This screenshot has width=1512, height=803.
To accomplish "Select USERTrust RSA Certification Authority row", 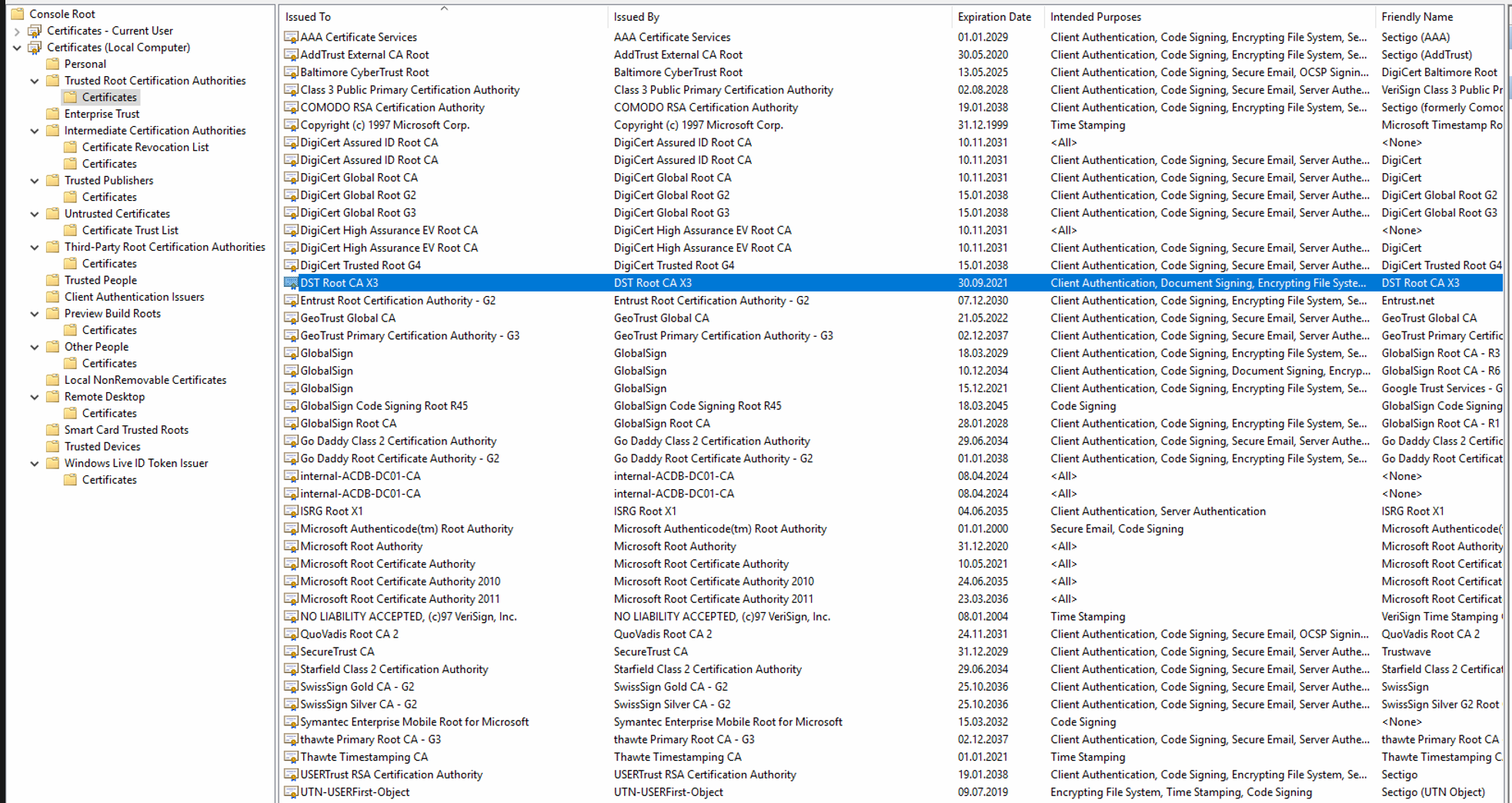I will [x=893, y=775].
